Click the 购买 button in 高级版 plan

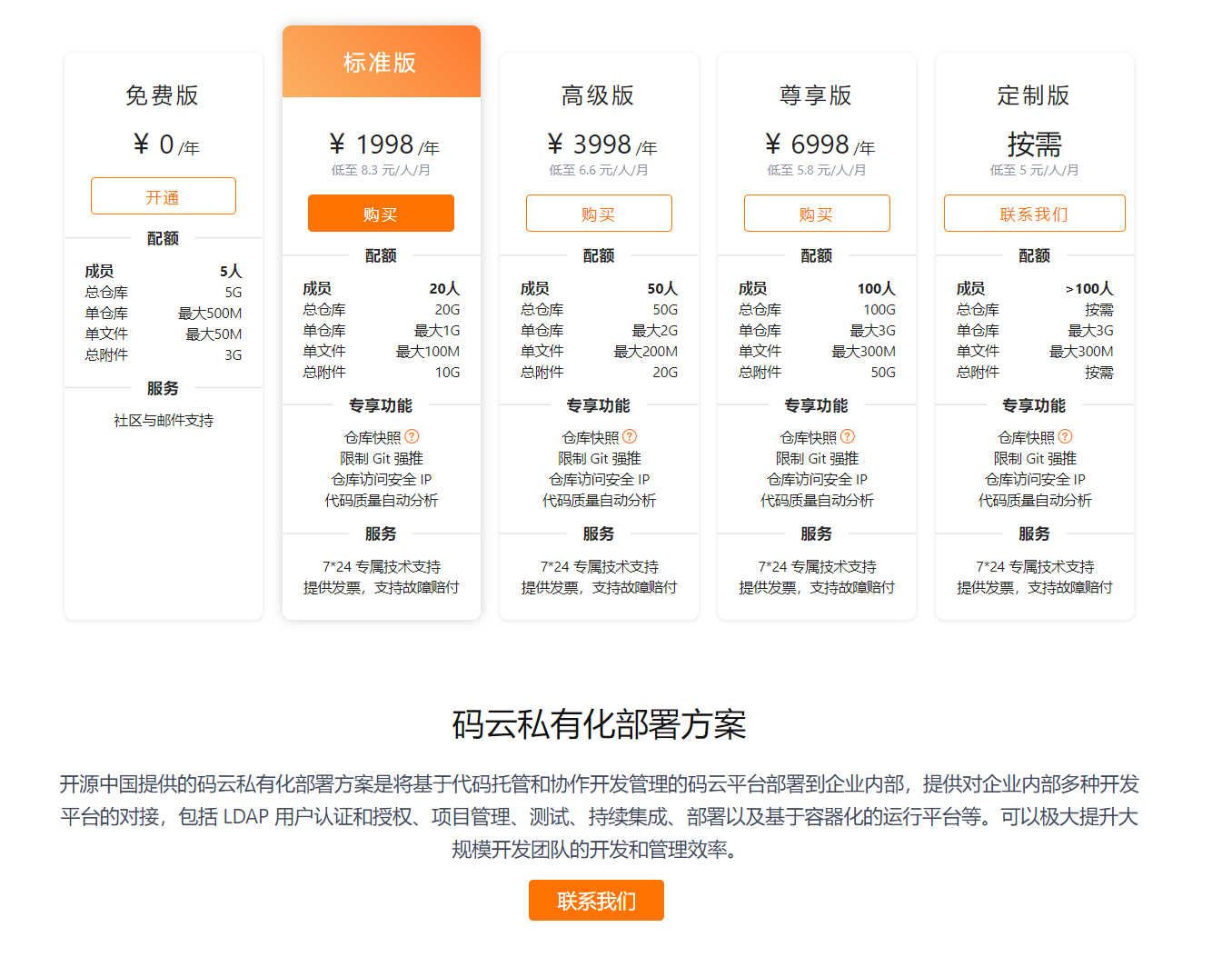(599, 214)
